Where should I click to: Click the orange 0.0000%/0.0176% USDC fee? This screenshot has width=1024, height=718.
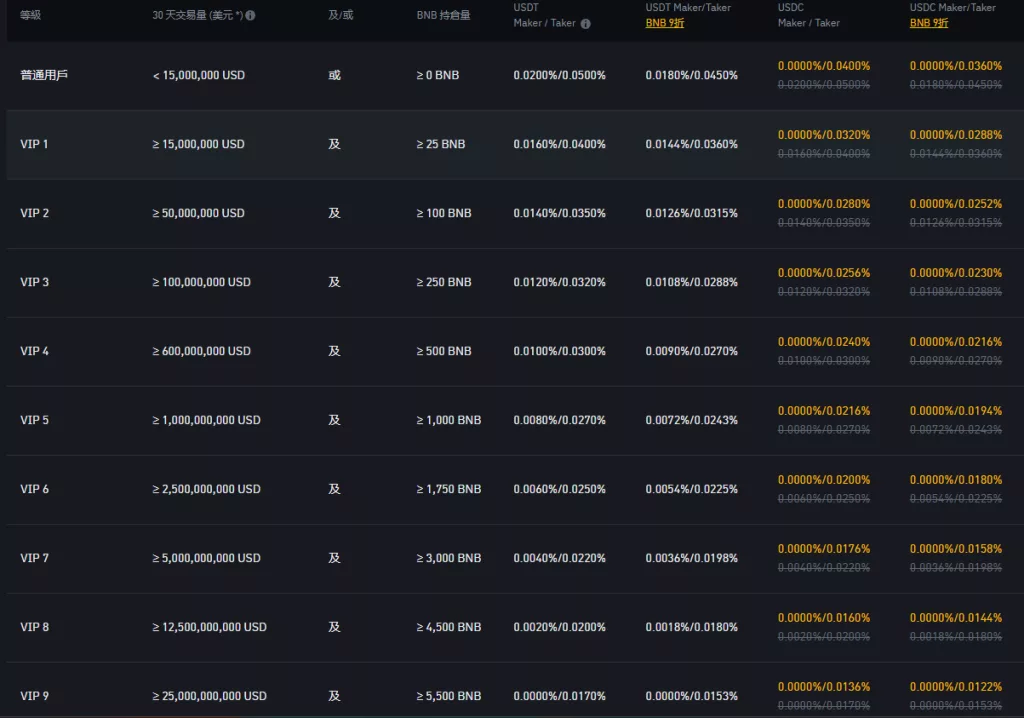[x=824, y=549]
